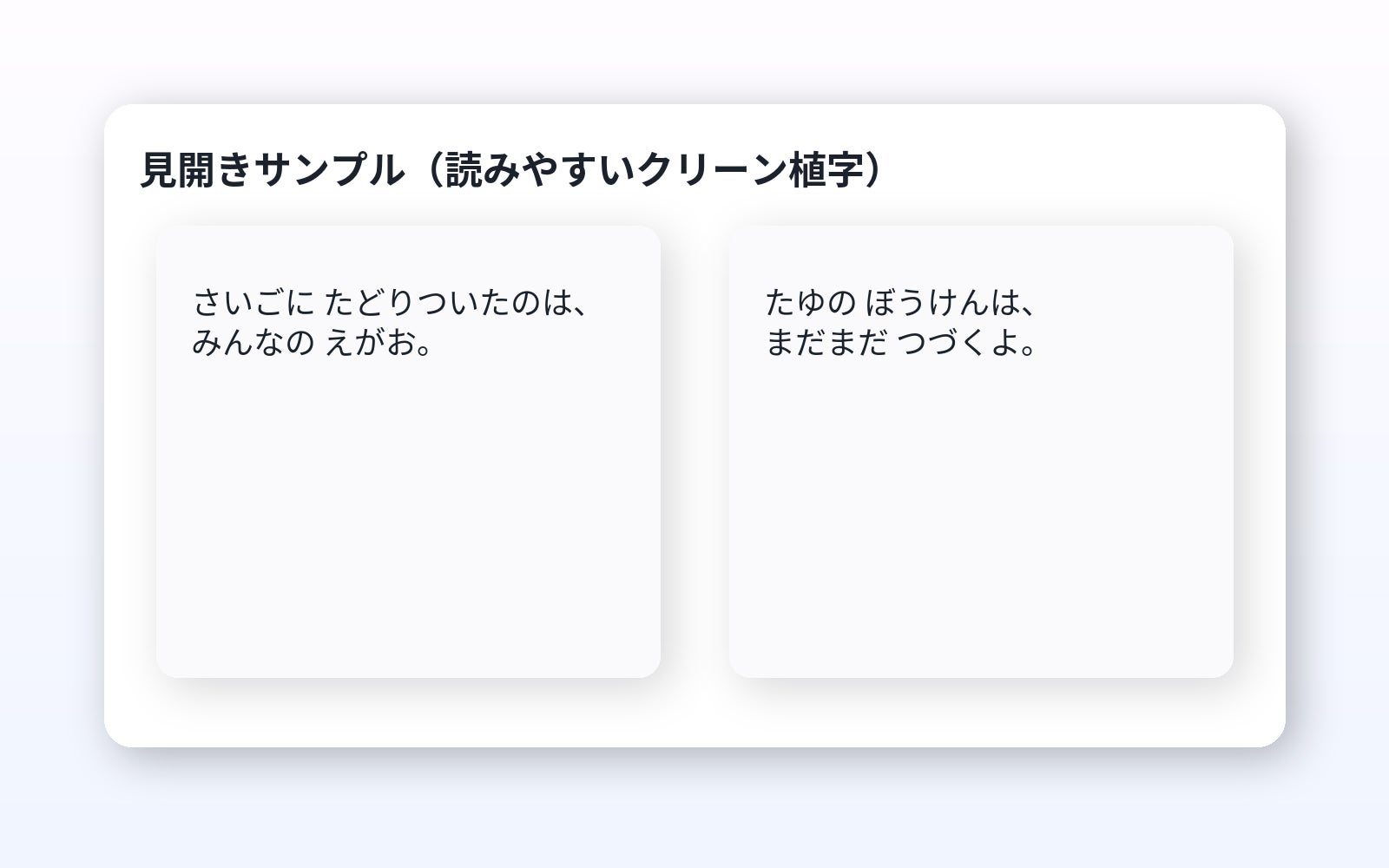Viewport: 1389px width, 868px height.
Task: Select the left page's first text line
Action: (x=392, y=303)
